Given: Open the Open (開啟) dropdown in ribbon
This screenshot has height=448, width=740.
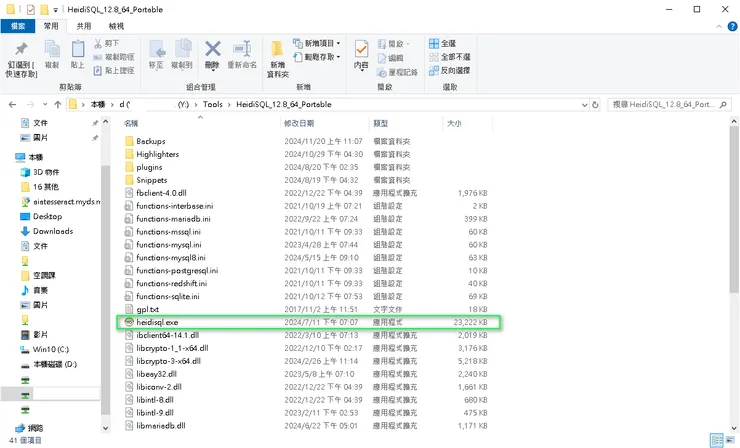Looking at the screenshot, I should (x=394, y=44).
